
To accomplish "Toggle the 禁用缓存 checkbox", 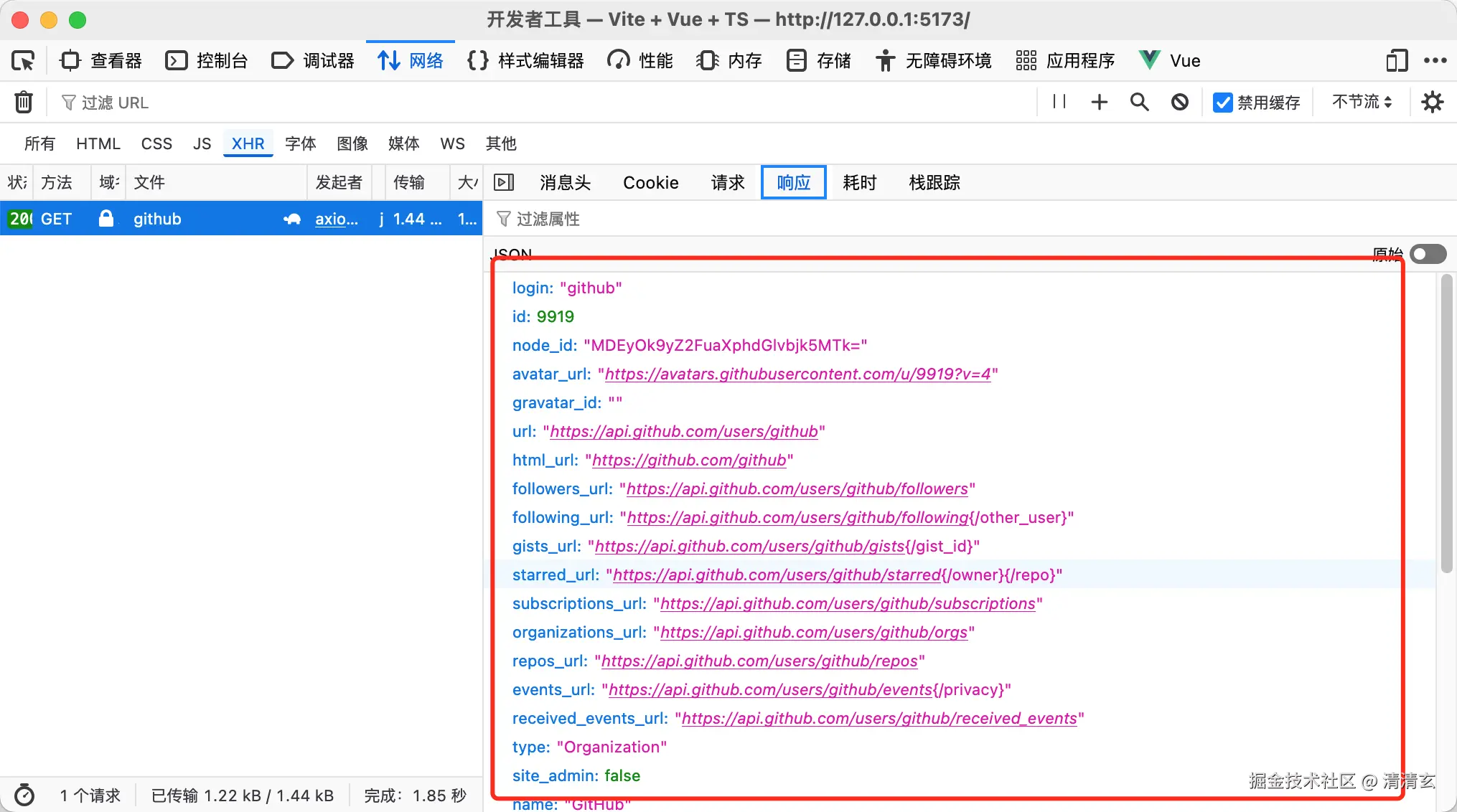I will click(1222, 102).
